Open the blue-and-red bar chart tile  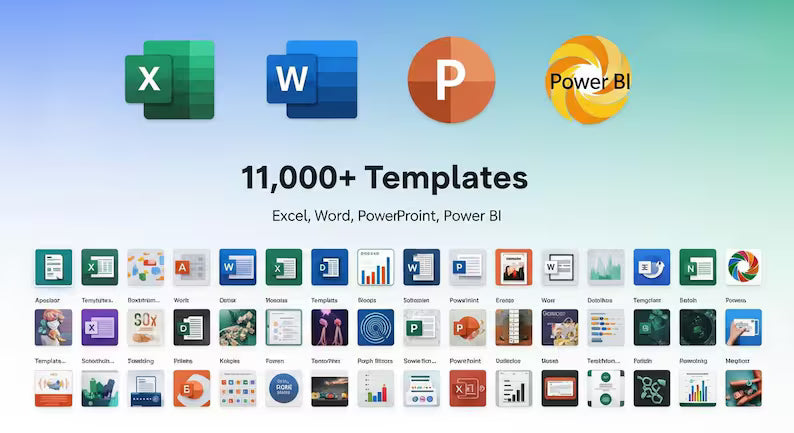pyautogui.click(x=376, y=267)
